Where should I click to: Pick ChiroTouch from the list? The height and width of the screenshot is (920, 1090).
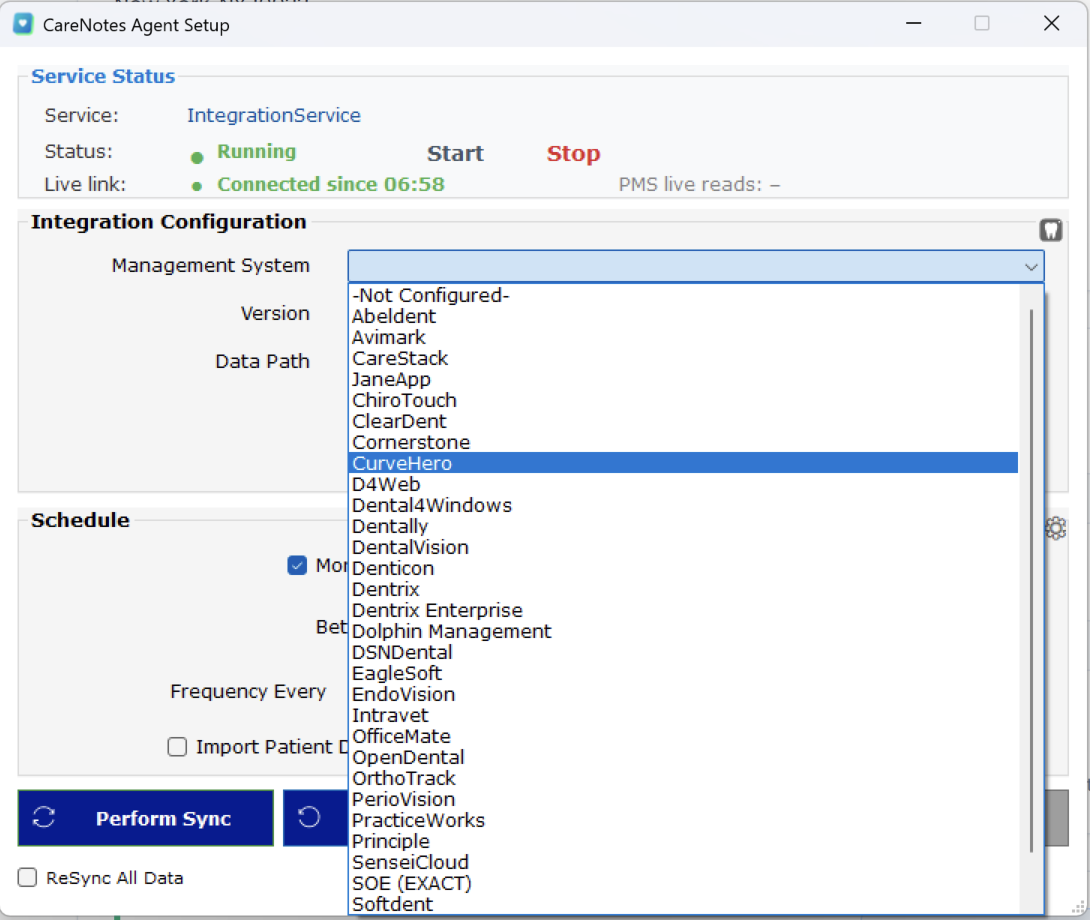click(683, 401)
